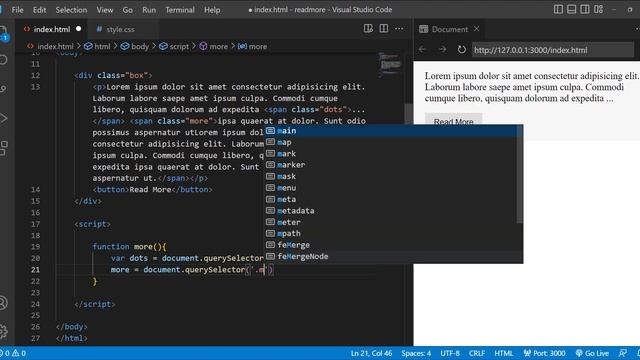The image size is (640, 360).
Task: Switch to the index.html editor tab
Action: tap(51, 29)
